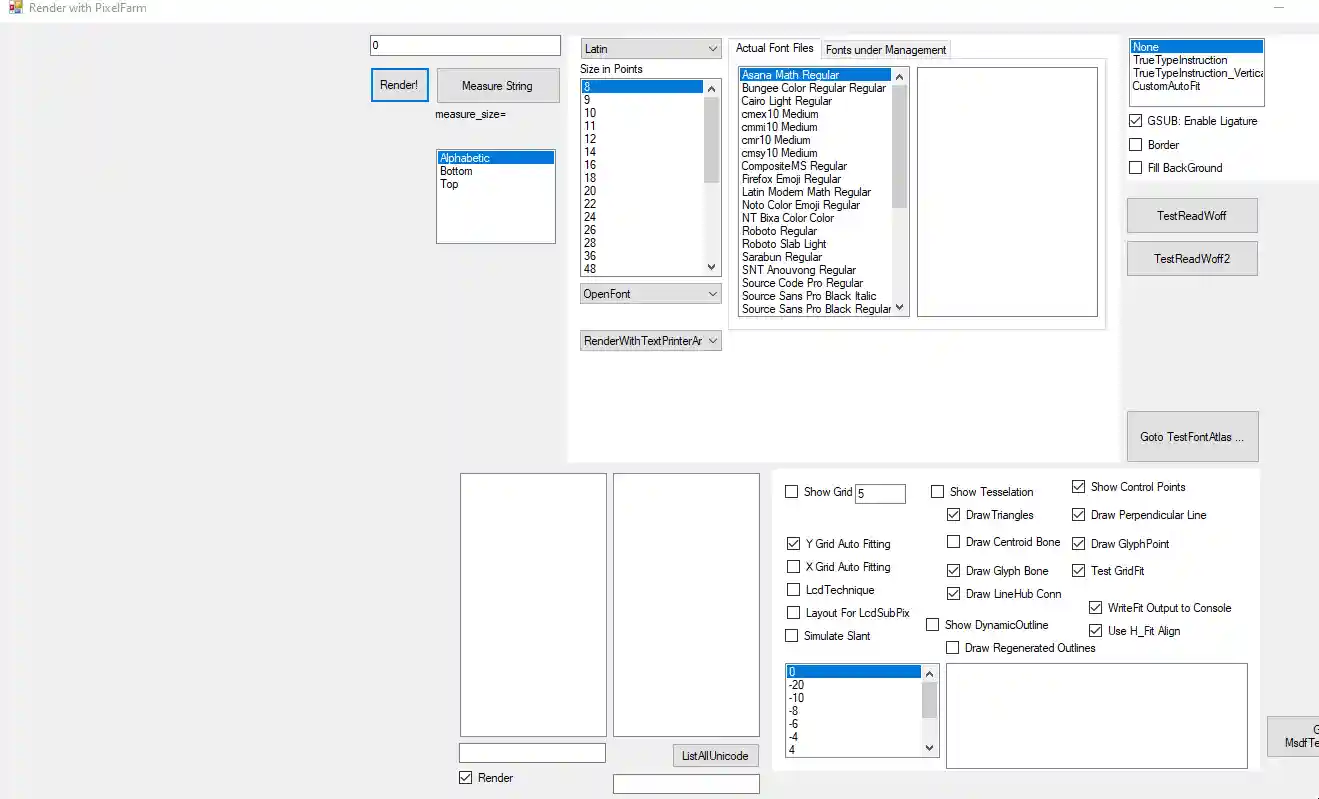Viewport: 1319px width, 799px height.
Task: Switch to Fonts under Management tab
Action: pos(885,50)
